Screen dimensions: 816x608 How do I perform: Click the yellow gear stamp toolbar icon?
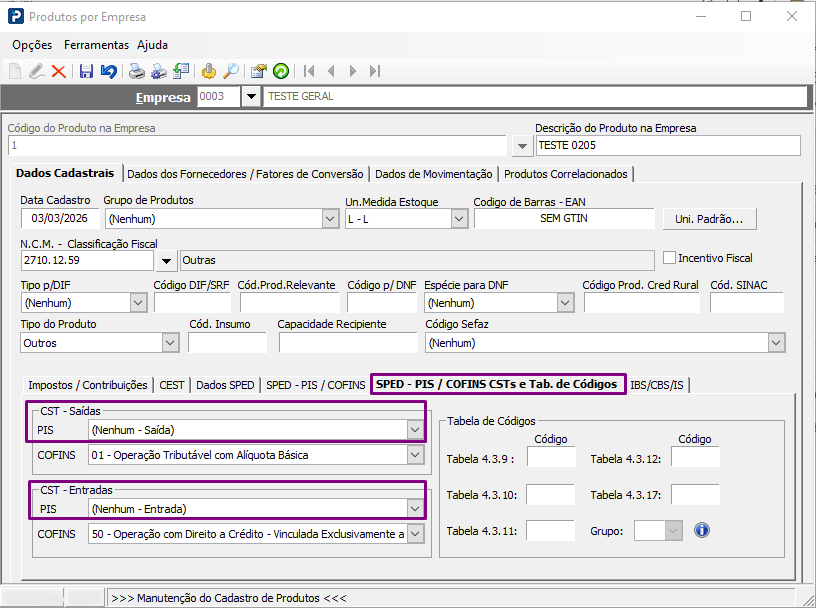pyautogui.click(x=209, y=71)
